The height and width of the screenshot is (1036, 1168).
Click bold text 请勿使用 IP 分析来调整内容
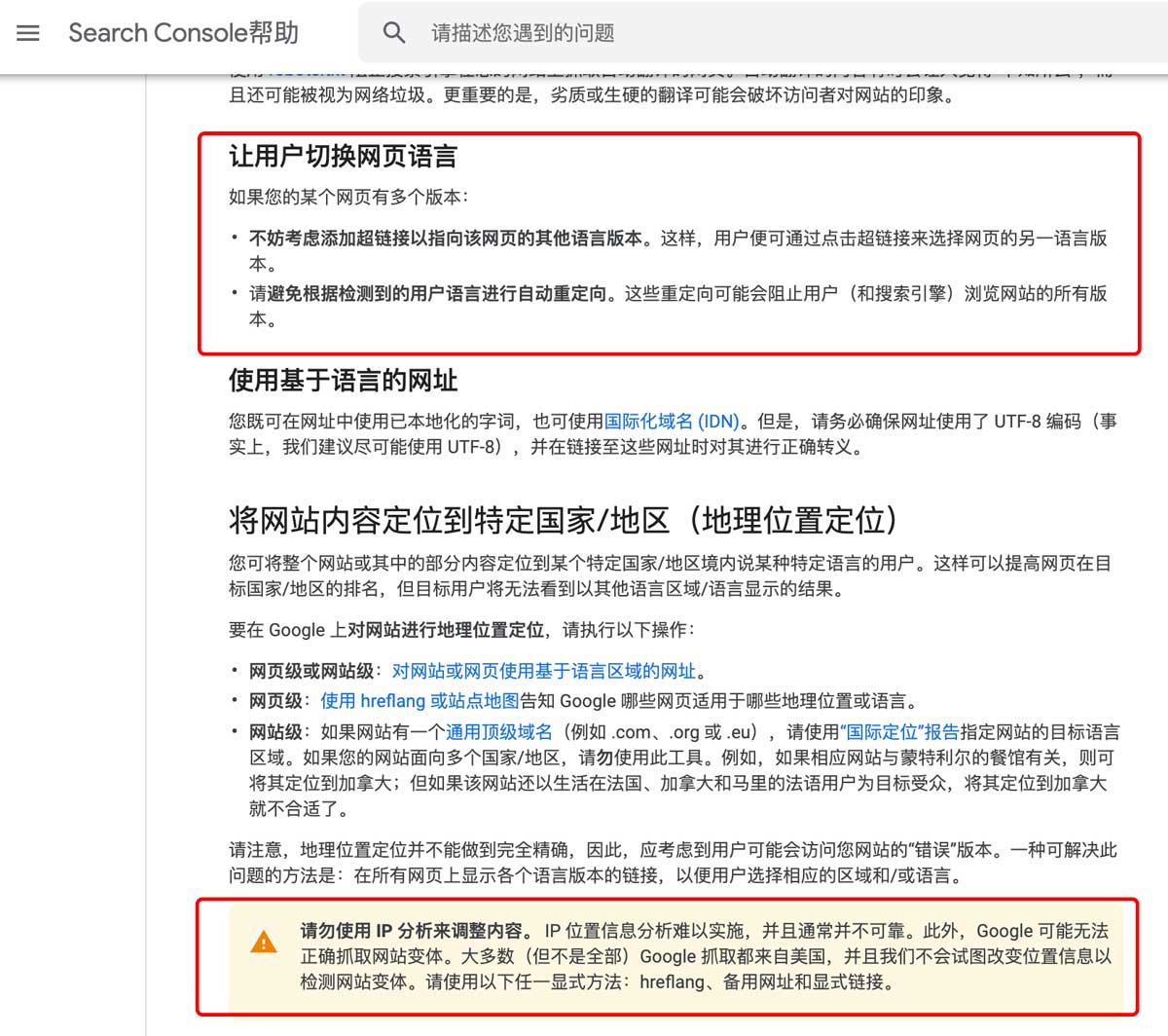[x=416, y=931]
